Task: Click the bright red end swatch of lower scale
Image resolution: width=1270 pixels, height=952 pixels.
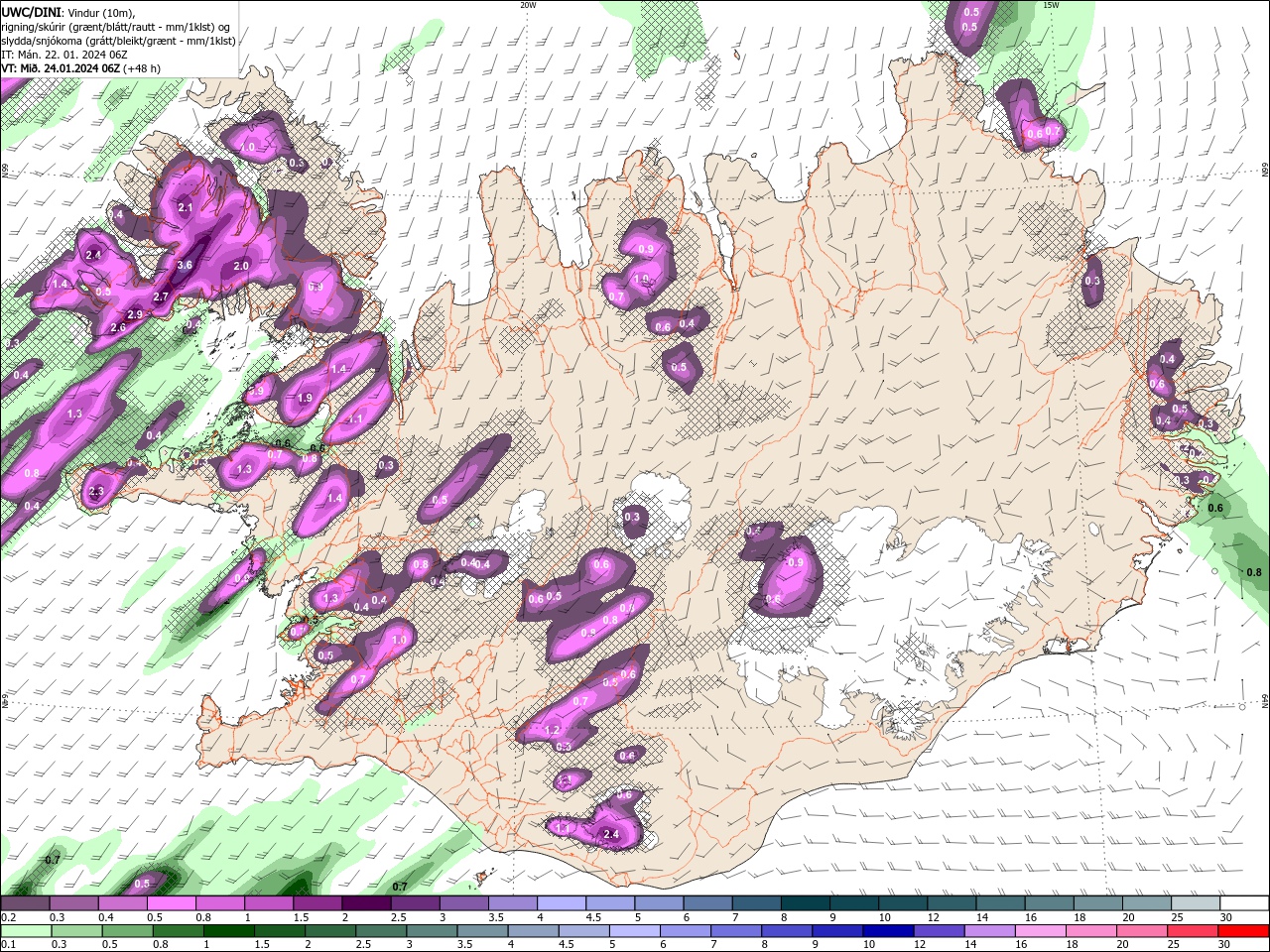Action: 1244,931
